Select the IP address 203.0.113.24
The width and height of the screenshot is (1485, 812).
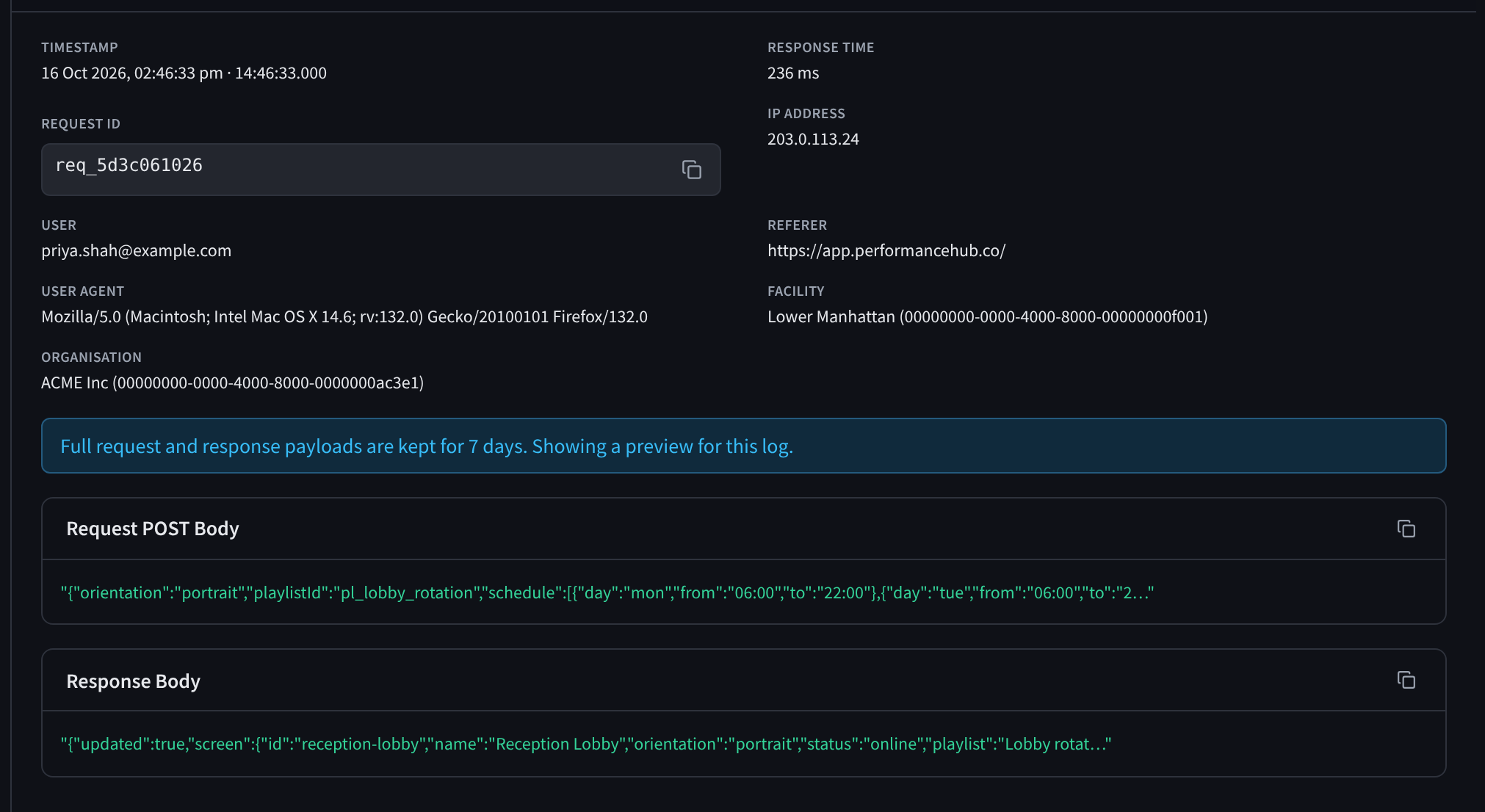813,139
